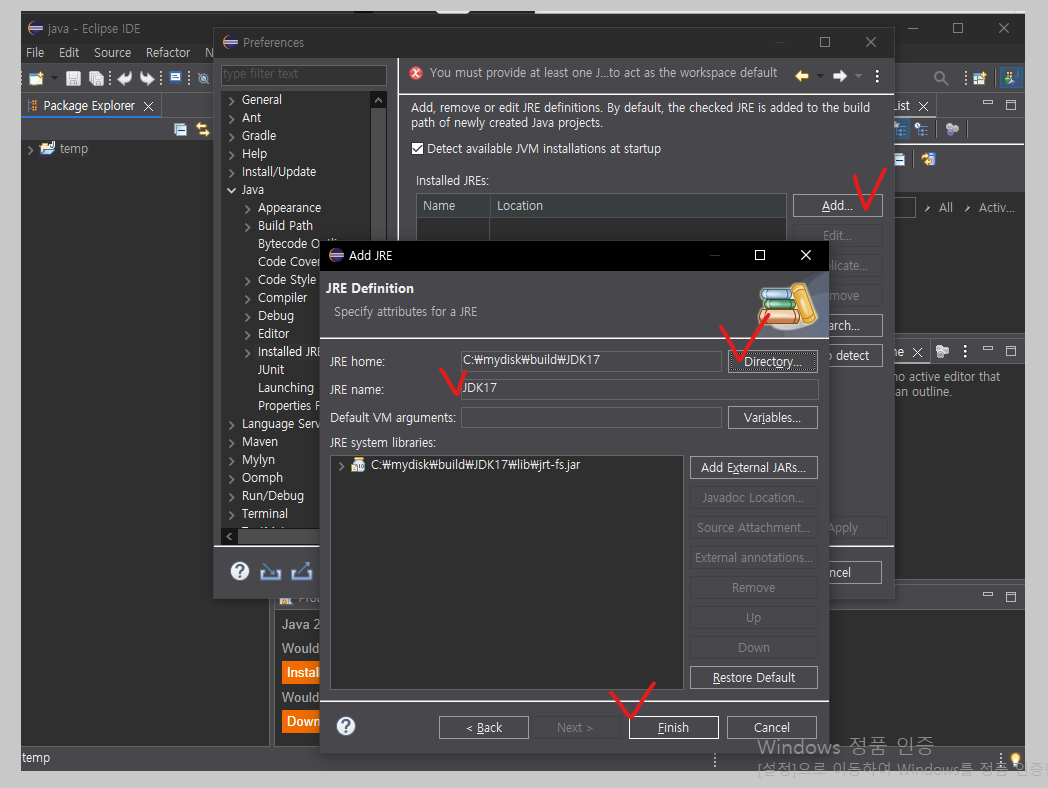Screen dimensions: 1048x788
Task: Click the Restore Default button
Action: [753, 678]
